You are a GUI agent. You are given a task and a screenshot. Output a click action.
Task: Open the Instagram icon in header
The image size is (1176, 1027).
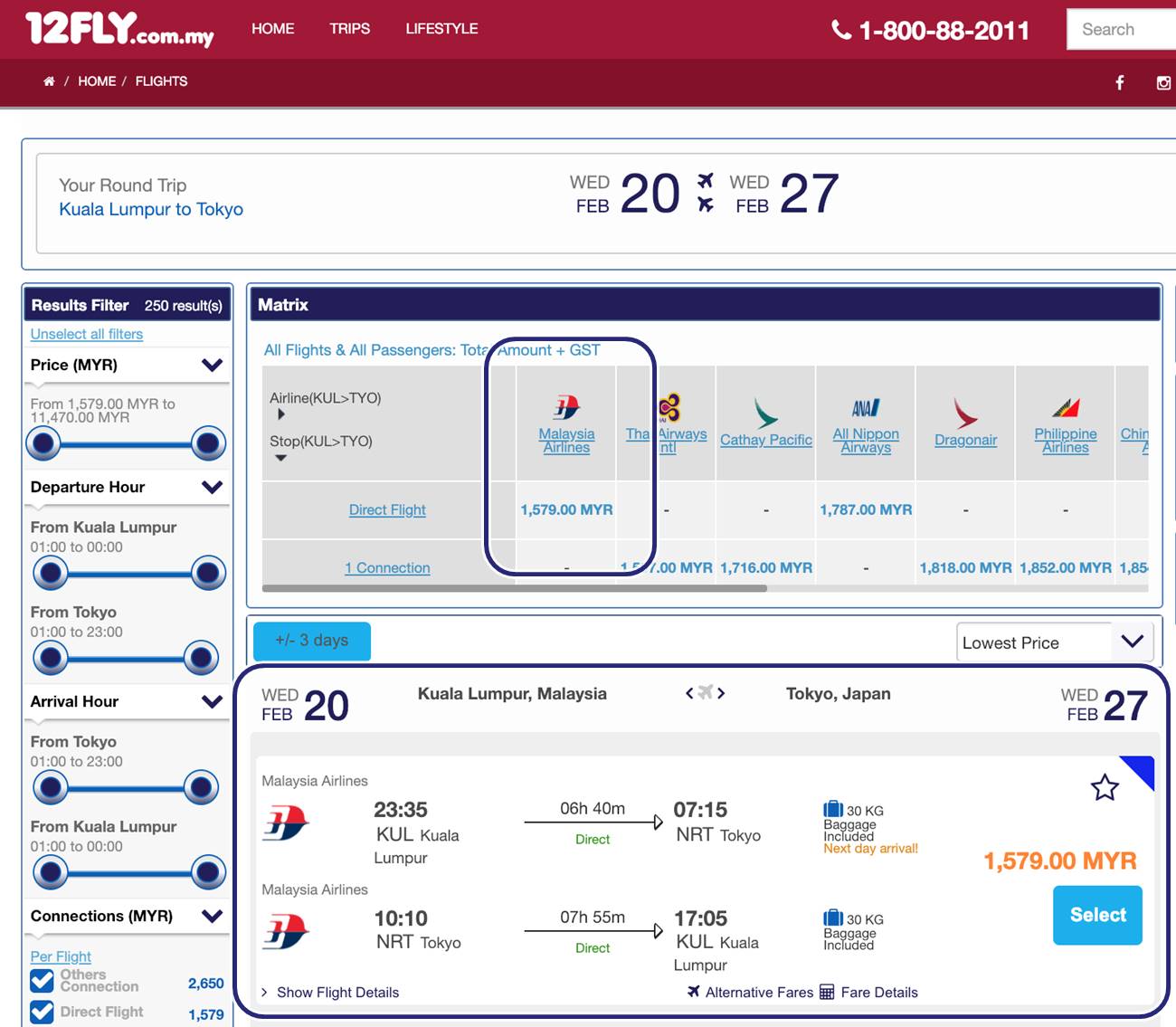click(x=1164, y=83)
